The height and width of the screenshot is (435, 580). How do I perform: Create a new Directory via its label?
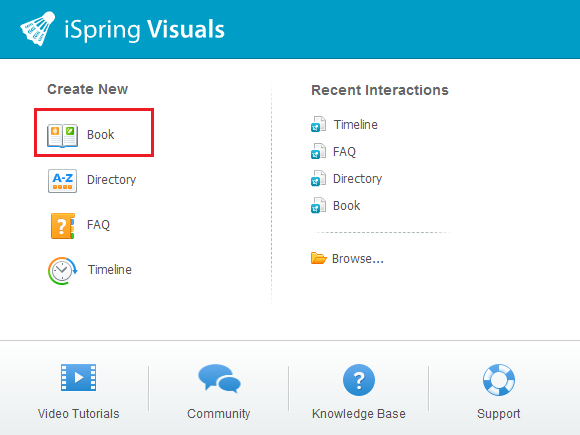point(111,180)
